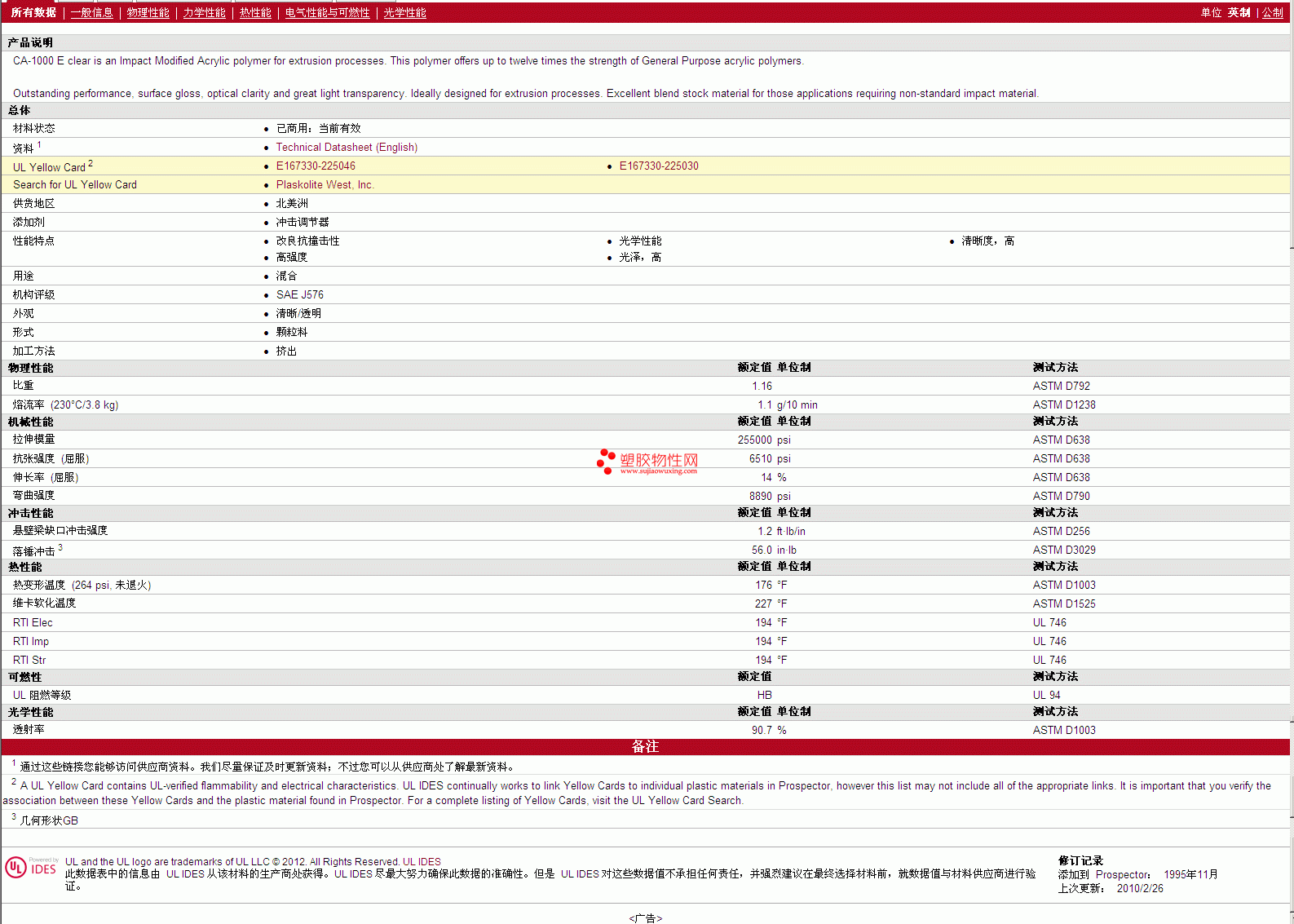Select Vicat softening value 227
Screen dimensions: 1294x924
[763, 603]
